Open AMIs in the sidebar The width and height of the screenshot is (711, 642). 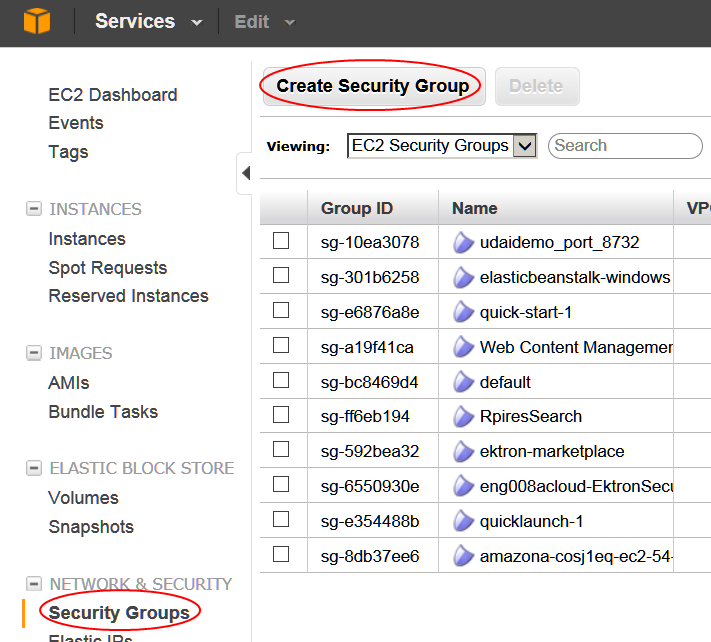click(69, 383)
